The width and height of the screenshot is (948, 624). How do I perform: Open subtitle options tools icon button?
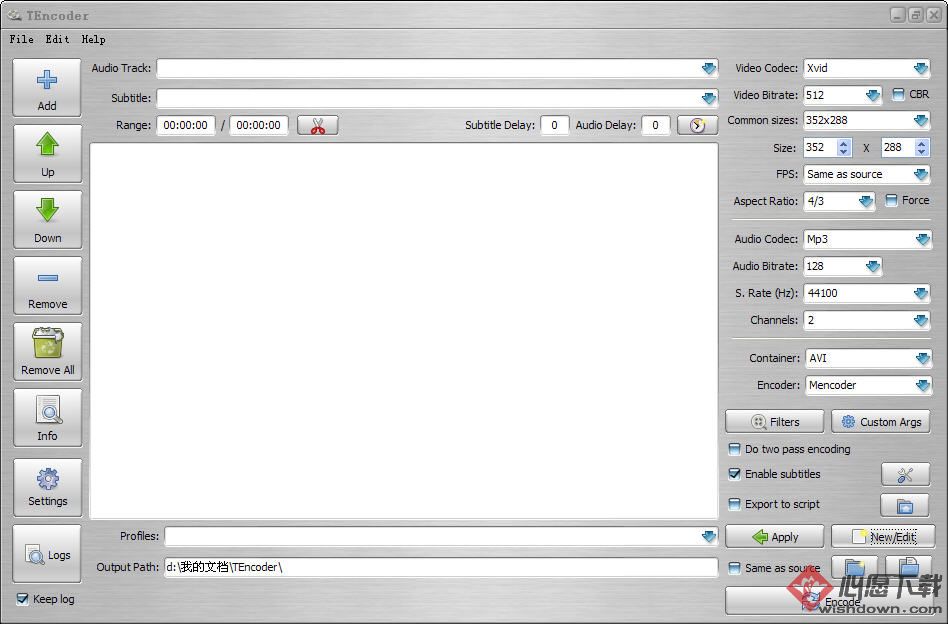pos(905,475)
